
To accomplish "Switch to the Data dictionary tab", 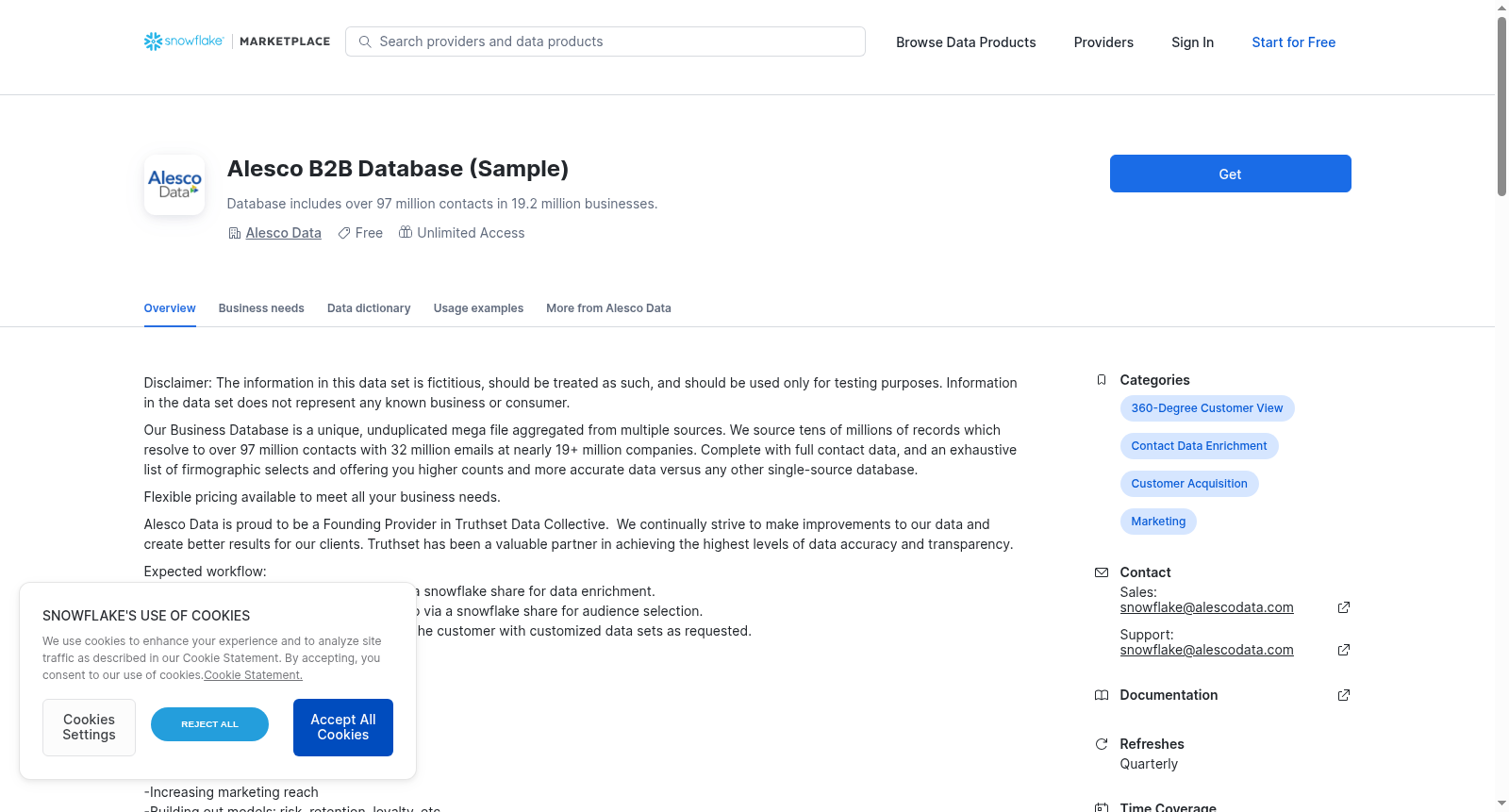I will click(369, 308).
